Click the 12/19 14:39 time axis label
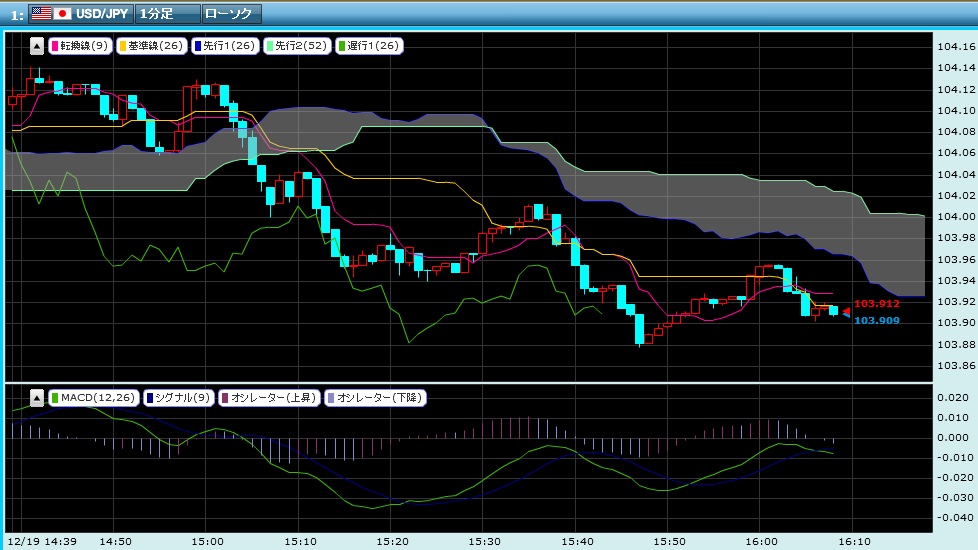The height and width of the screenshot is (550, 978). pyautogui.click(x=42, y=541)
